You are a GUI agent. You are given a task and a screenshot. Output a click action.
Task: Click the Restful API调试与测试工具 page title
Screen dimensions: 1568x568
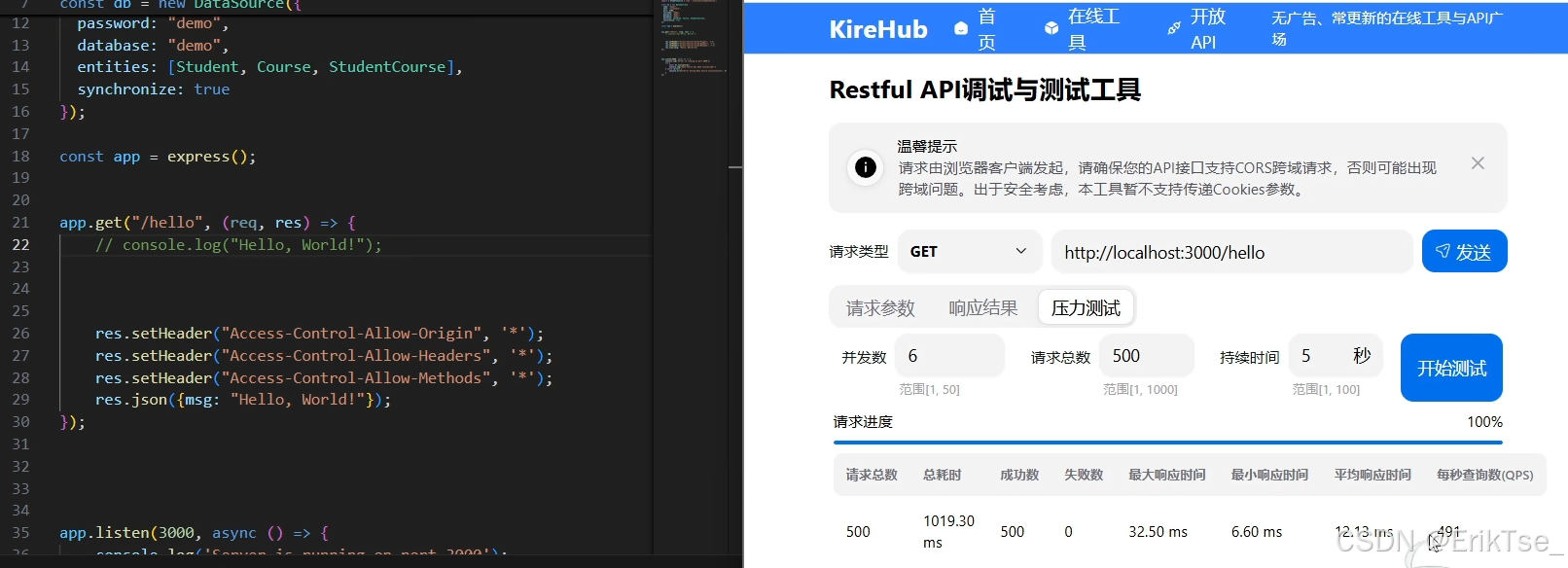(984, 89)
